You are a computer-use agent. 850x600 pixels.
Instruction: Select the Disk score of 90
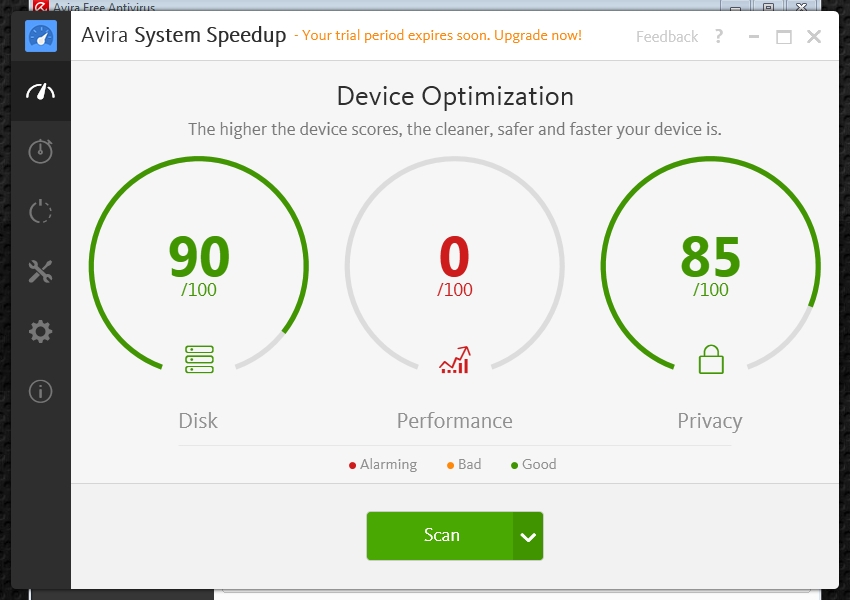click(199, 257)
